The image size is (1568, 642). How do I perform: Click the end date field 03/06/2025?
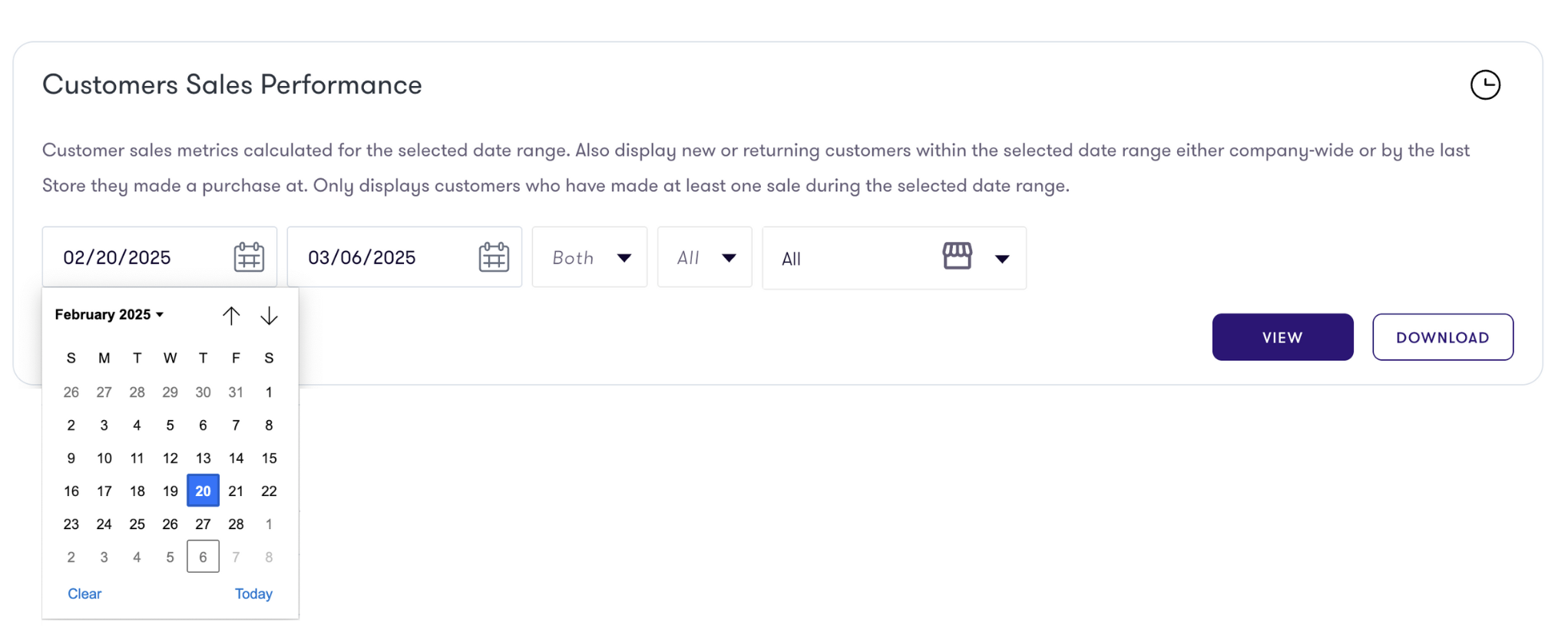pos(405,257)
